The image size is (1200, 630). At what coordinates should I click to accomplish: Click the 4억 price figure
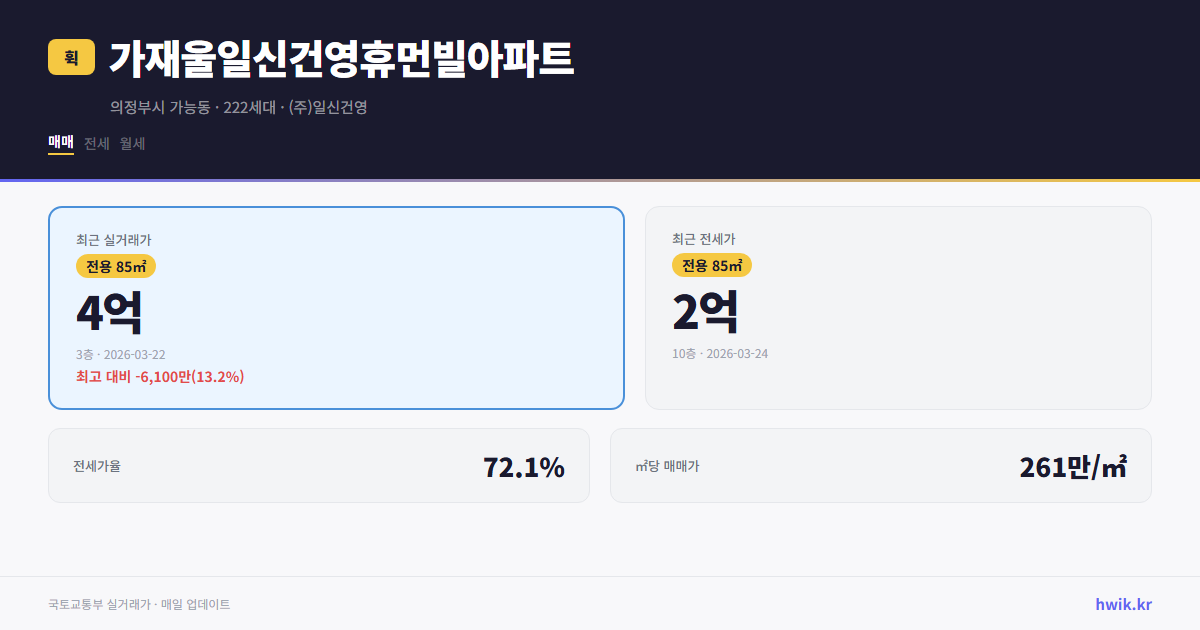(106, 311)
